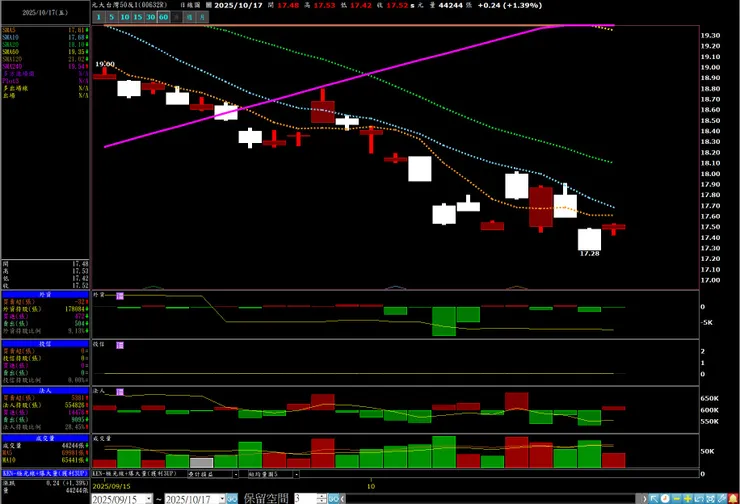The image size is (740, 504).
Task: Click the spacing value input field
Action: coord(305,498)
